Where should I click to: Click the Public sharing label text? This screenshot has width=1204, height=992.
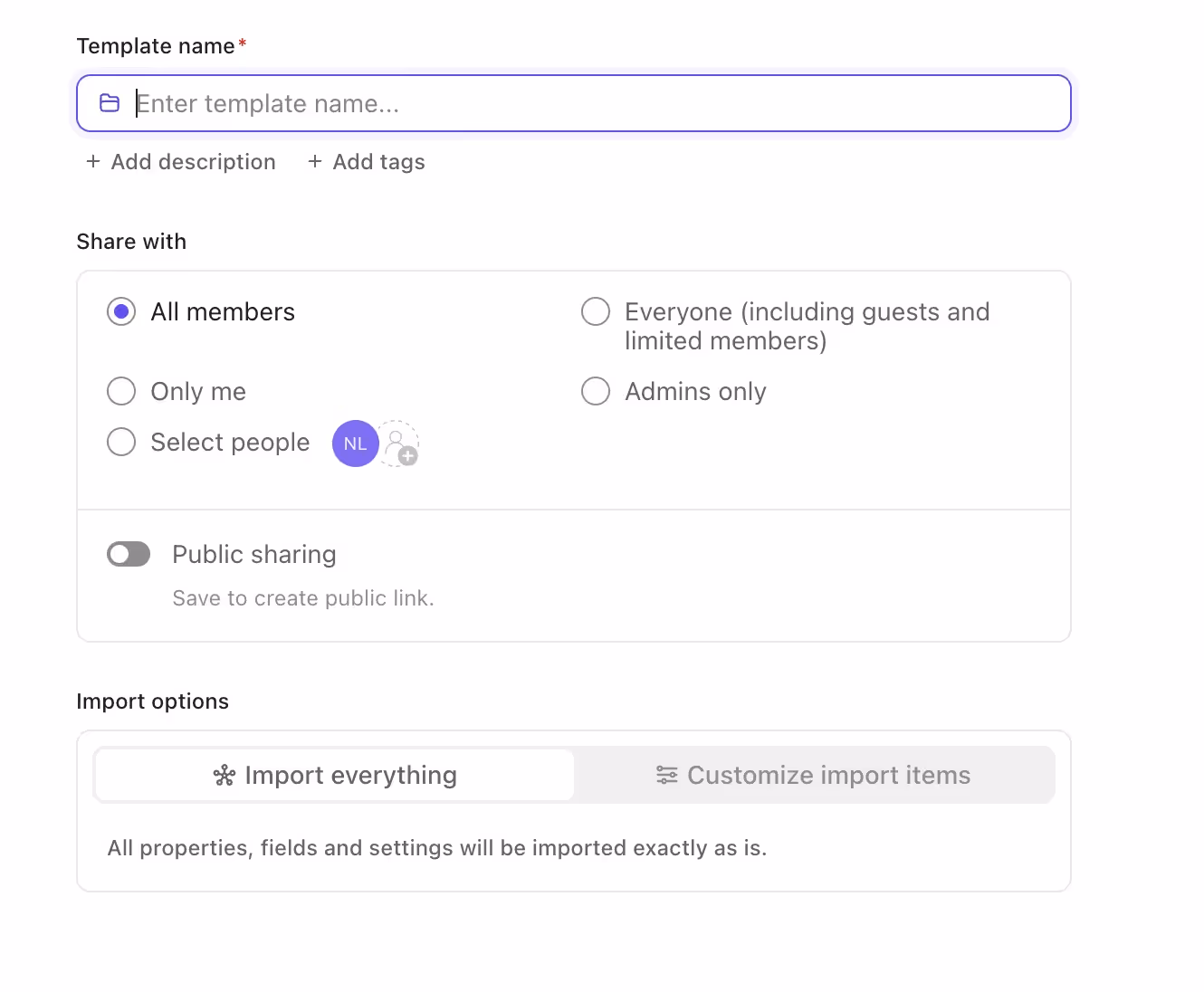point(254,554)
